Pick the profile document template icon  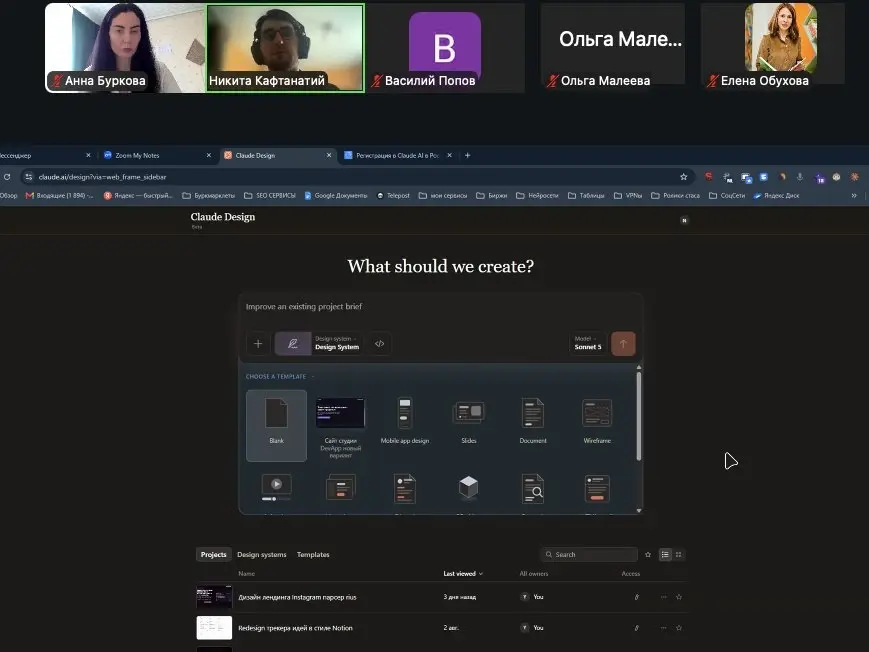click(405, 488)
